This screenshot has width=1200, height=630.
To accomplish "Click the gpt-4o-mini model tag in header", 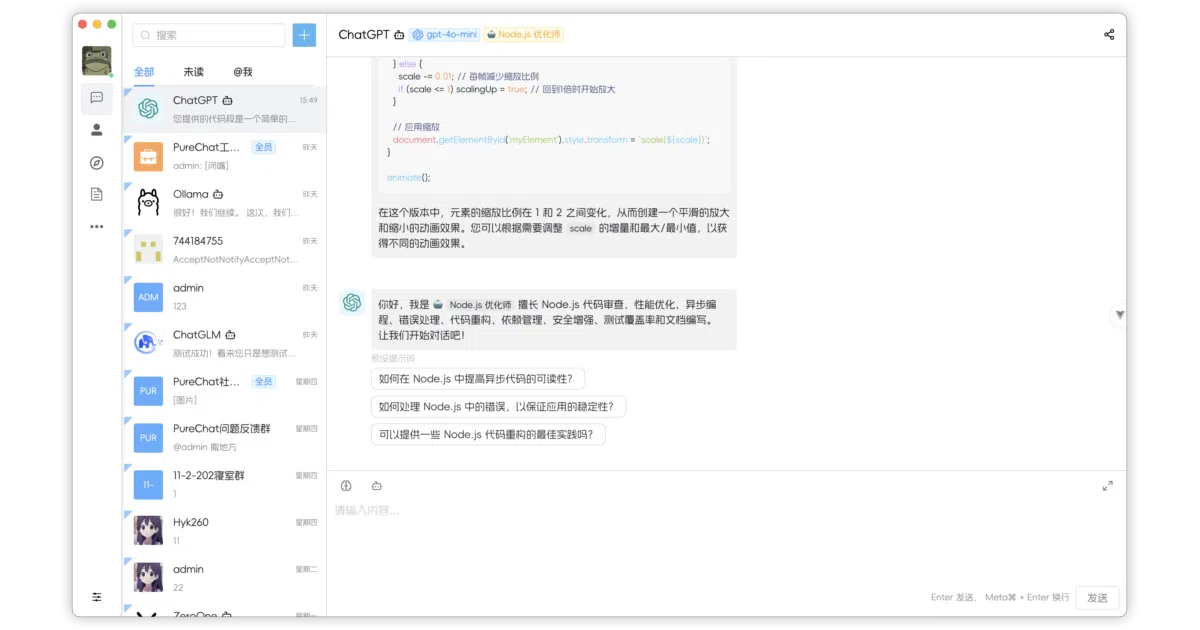I will (444, 34).
